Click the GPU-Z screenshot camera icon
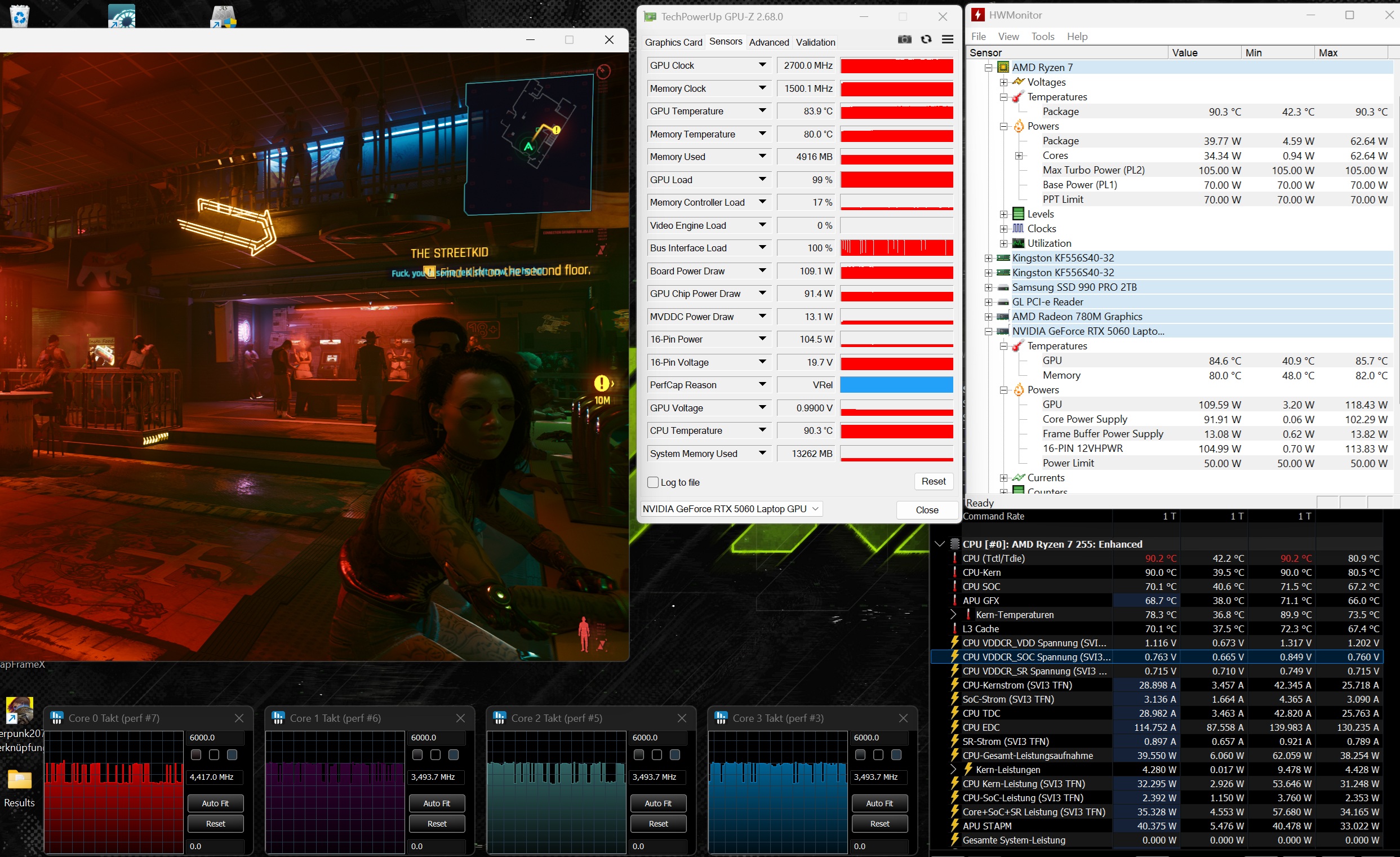The height and width of the screenshot is (857, 1400). click(x=905, y=39)
